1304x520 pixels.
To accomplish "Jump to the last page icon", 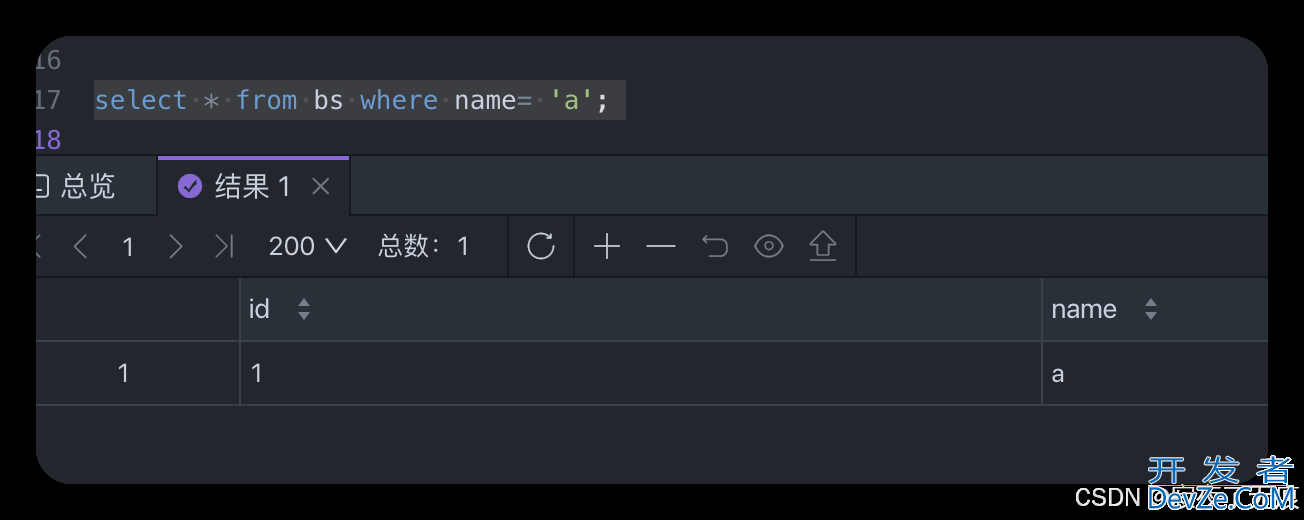I will click(x=225, y=246).
